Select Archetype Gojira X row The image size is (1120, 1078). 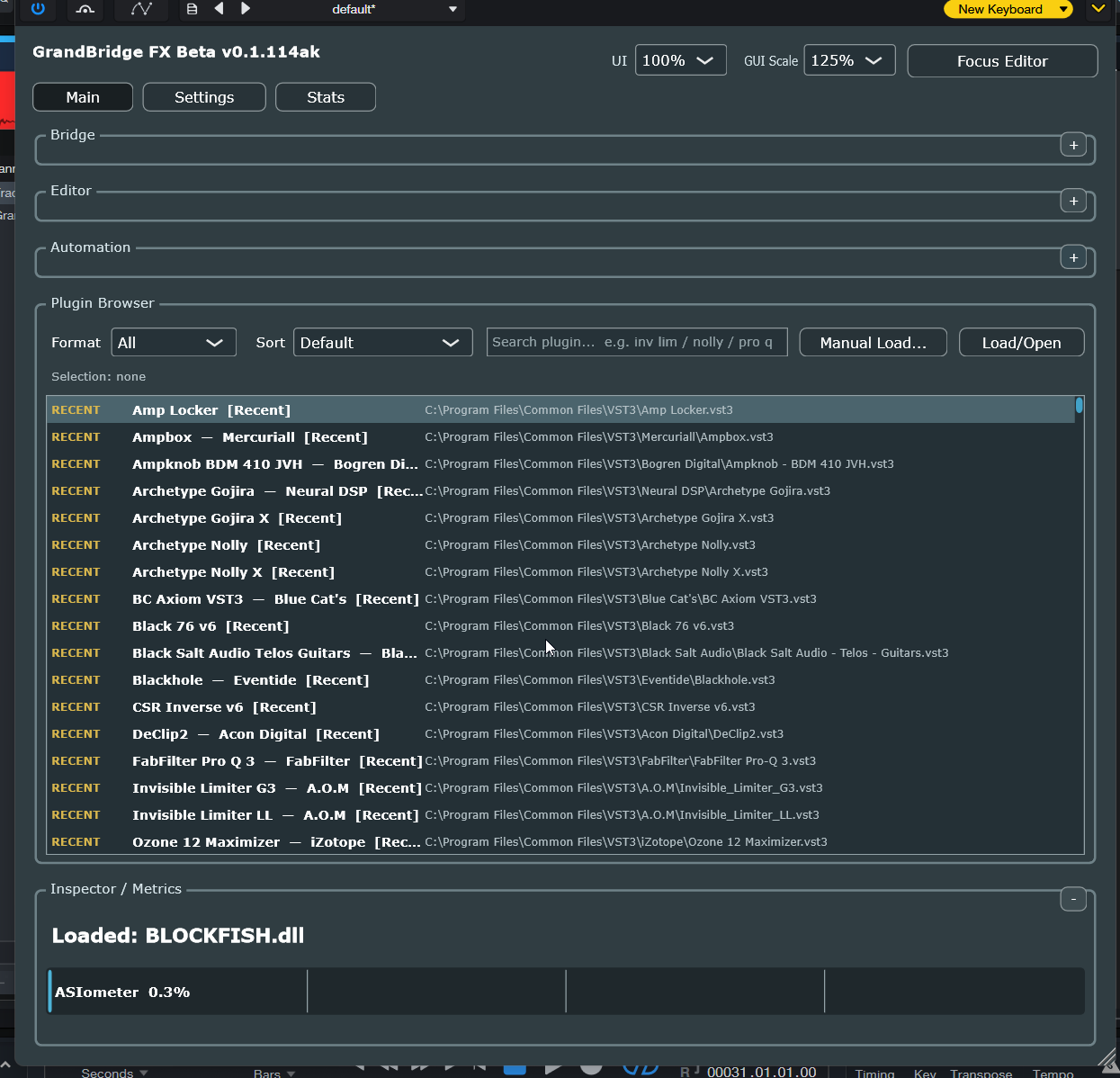pyautogui.click(x=560, y=517)
